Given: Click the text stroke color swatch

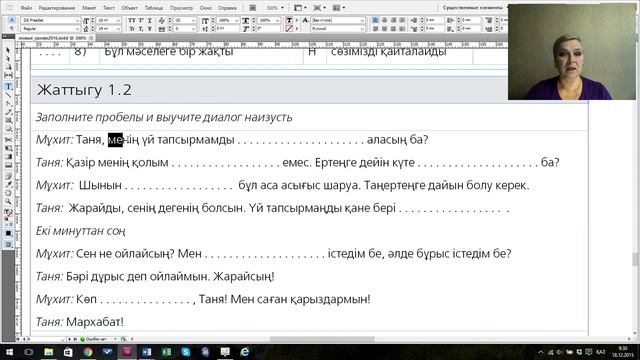Looking at the screenshot, I should pos(289,29).
